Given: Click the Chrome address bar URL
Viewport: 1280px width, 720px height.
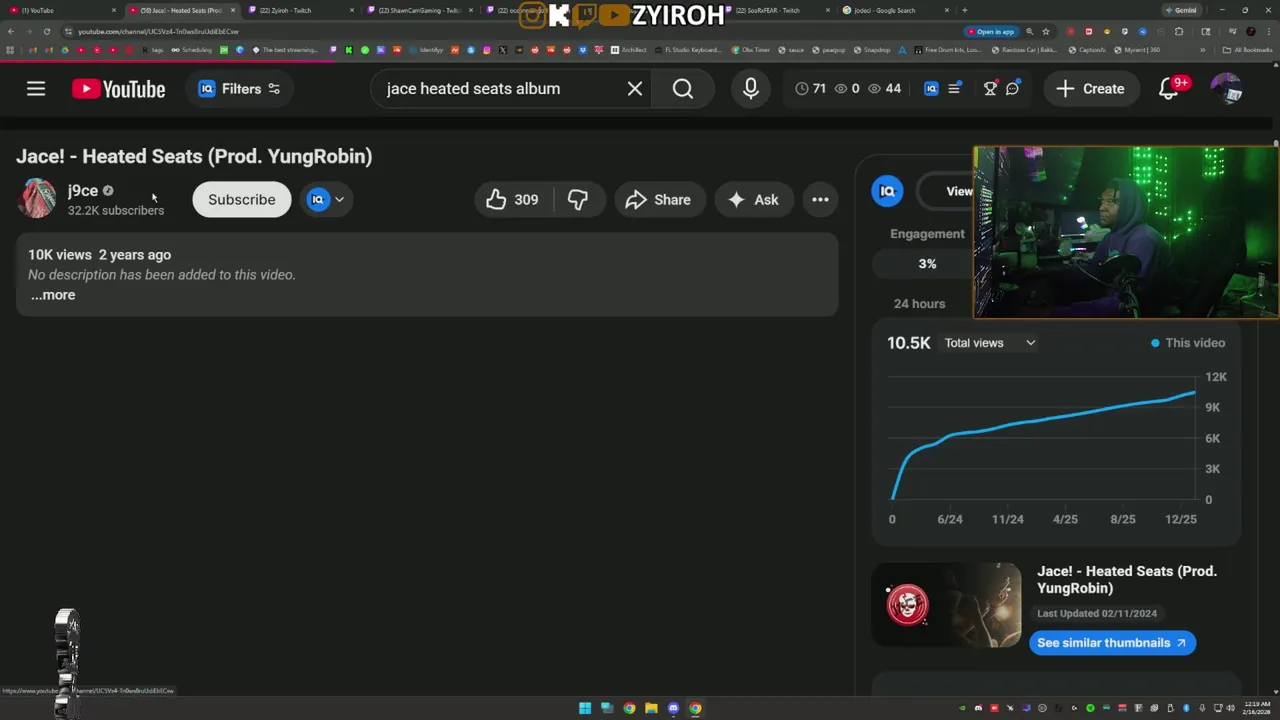Looking at the screenshot, I should click(158, 31).
